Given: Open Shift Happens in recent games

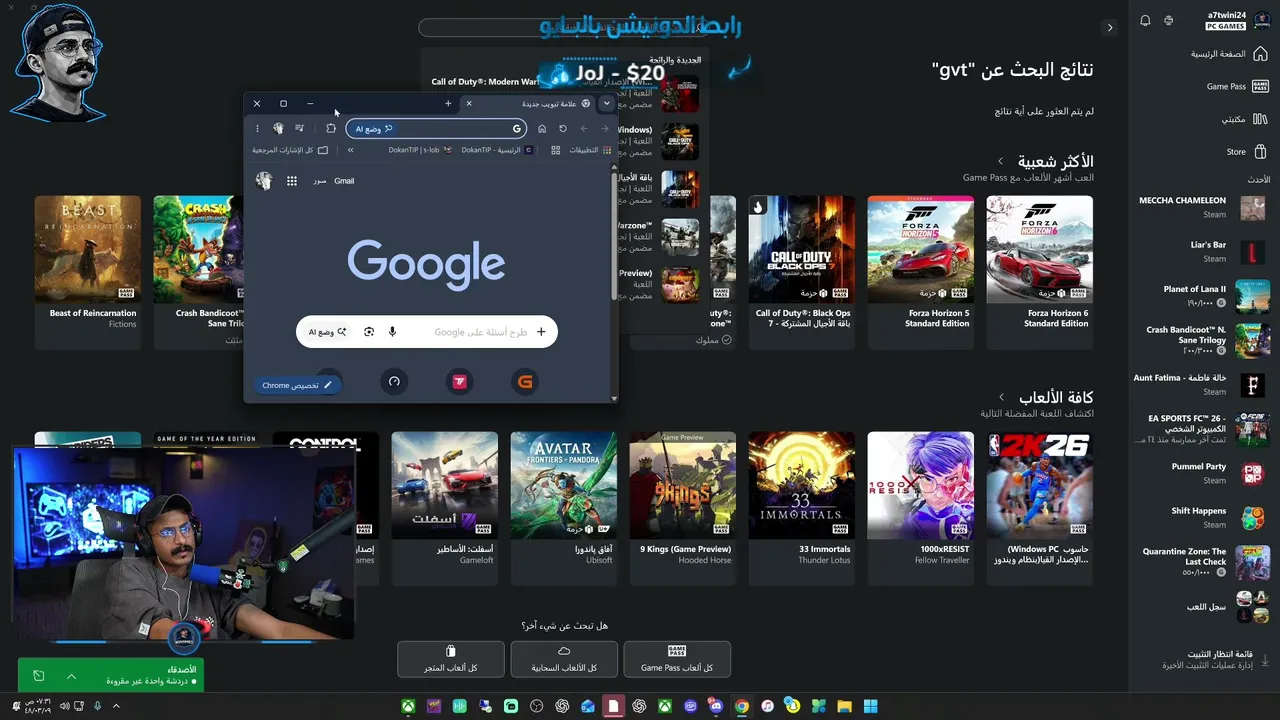Looking at the screenshot, I should pos(1218,517).
